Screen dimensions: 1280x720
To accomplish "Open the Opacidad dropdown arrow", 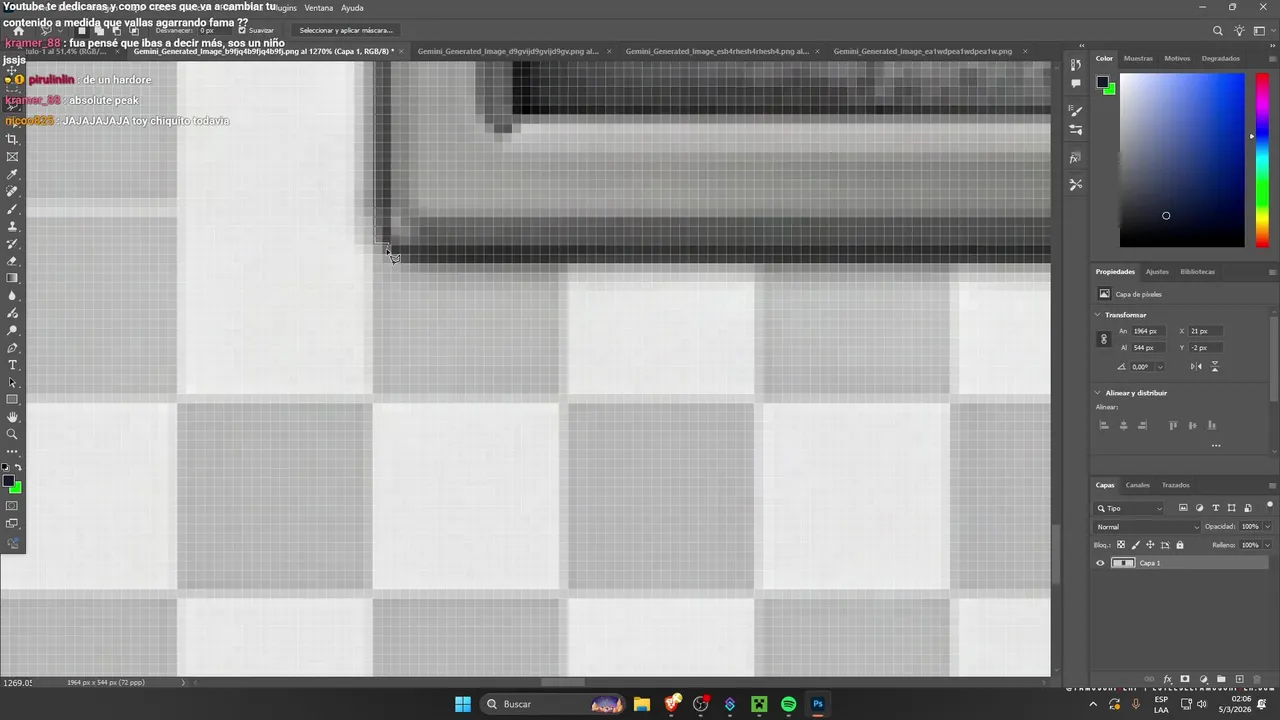I will [1268, 527].
